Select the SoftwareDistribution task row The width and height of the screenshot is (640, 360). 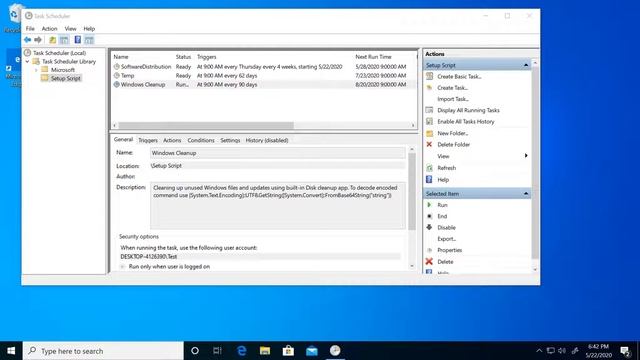(x=263, y=67)
